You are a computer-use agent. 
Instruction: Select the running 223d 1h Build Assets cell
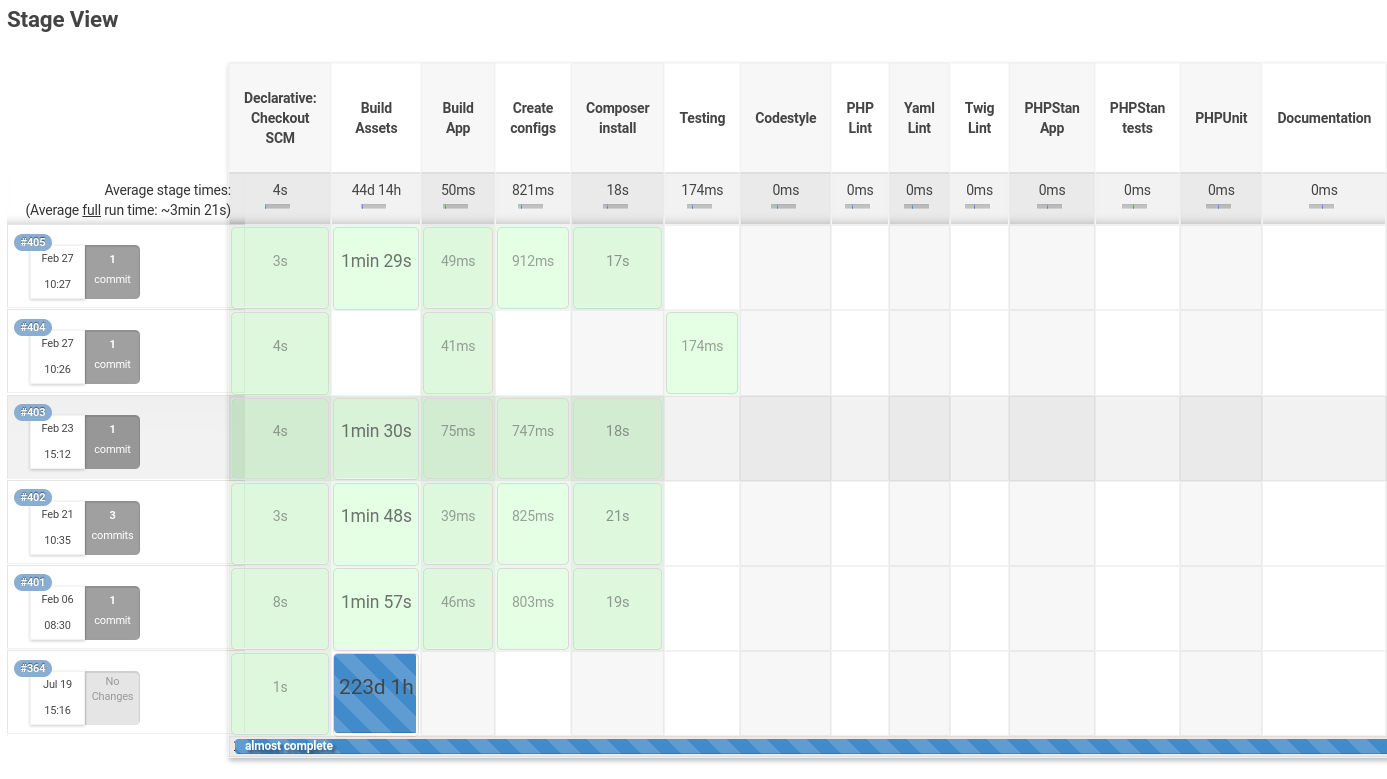tap(375, 693)
